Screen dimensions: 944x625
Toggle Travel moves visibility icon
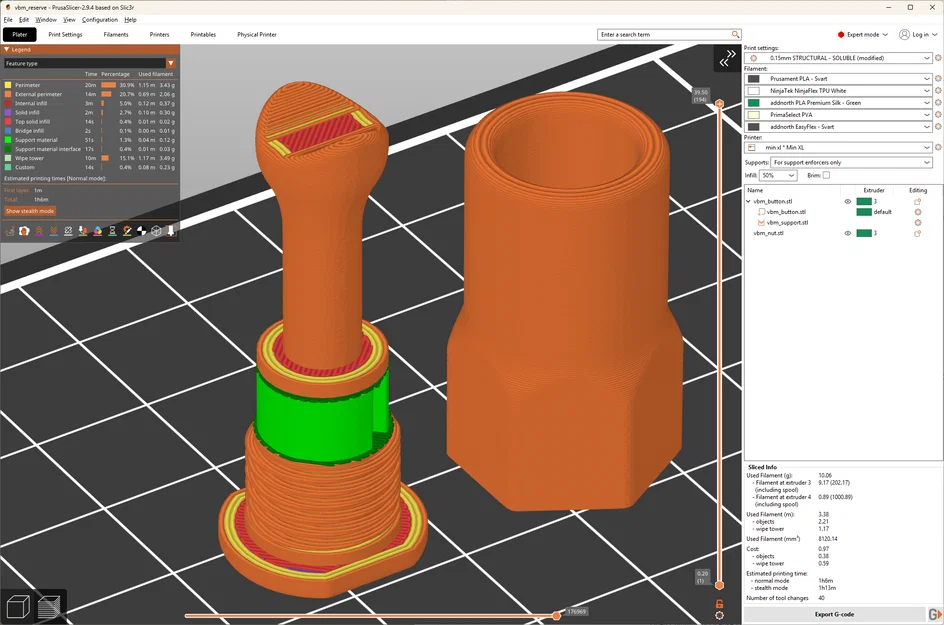10,231
